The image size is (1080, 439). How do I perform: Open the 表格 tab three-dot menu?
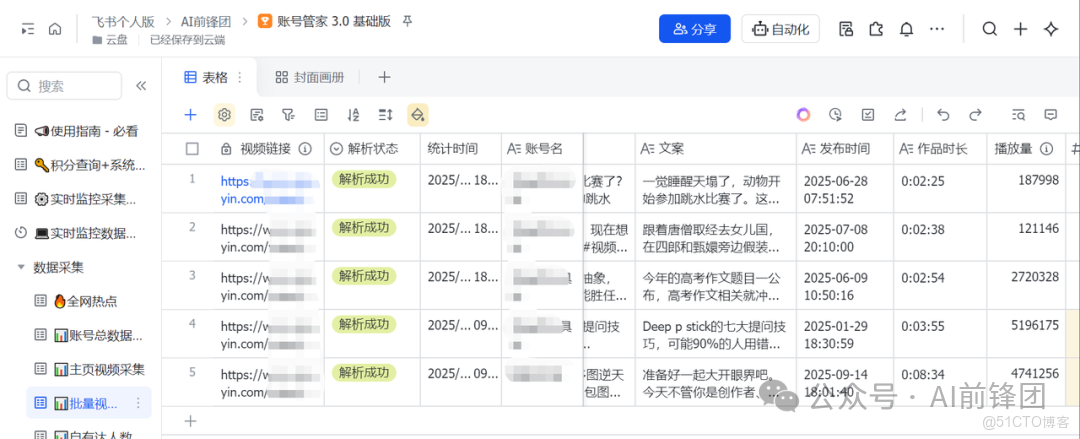click(240, 77)
